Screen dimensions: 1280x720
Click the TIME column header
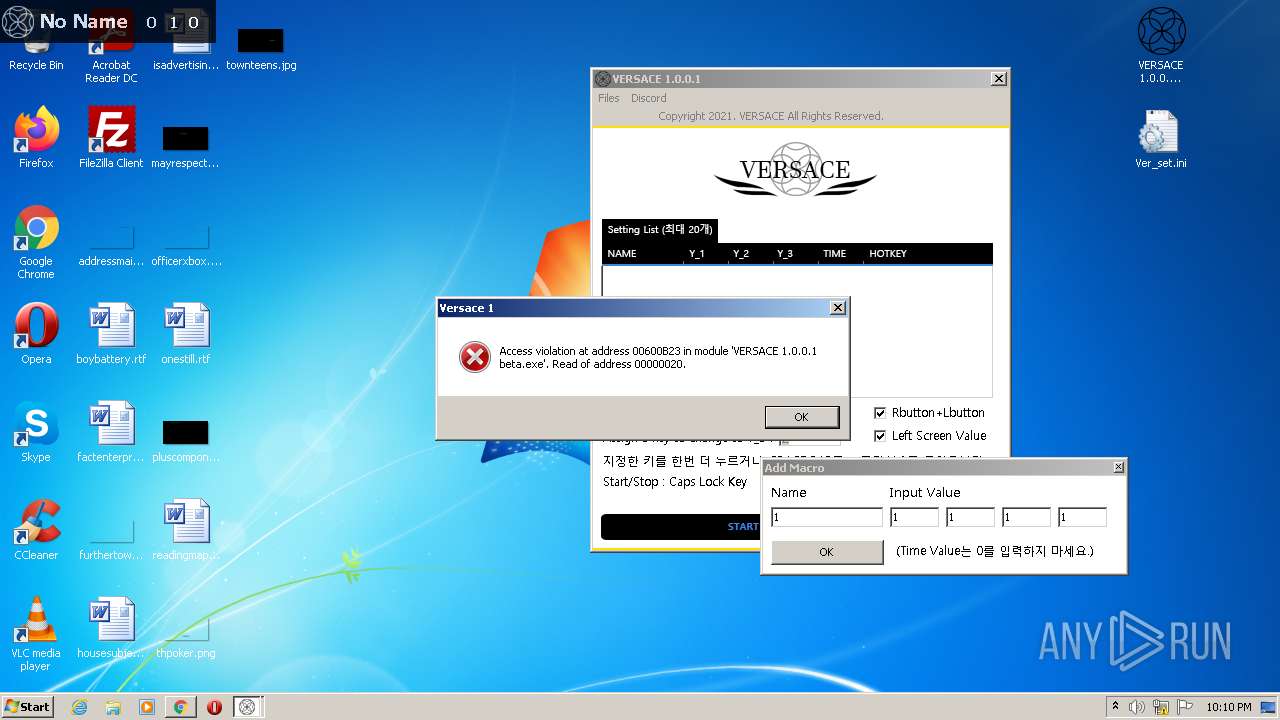pyautogui.click(x=841, y=254)
